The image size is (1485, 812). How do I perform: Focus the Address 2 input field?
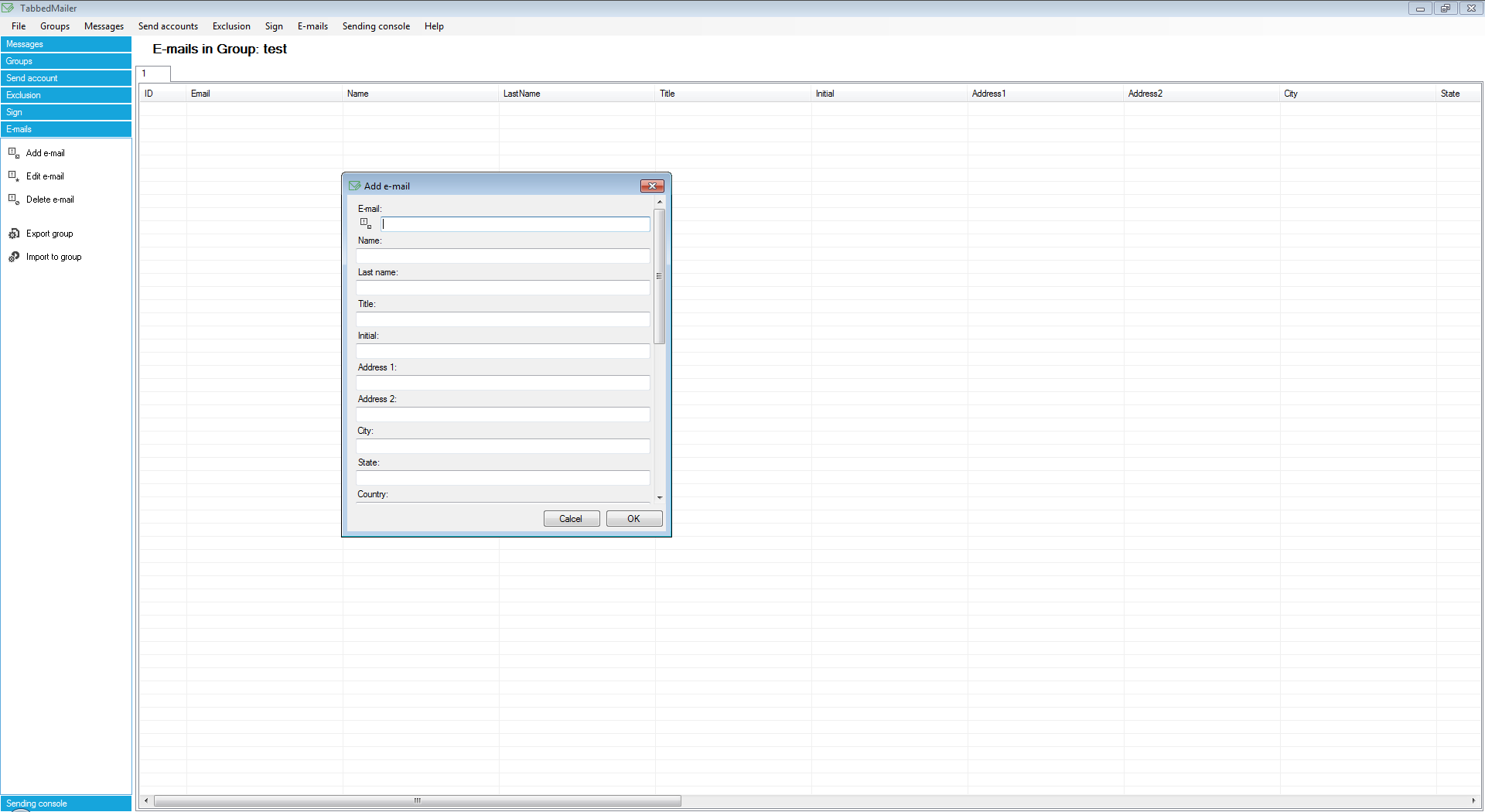click(503, 415)
